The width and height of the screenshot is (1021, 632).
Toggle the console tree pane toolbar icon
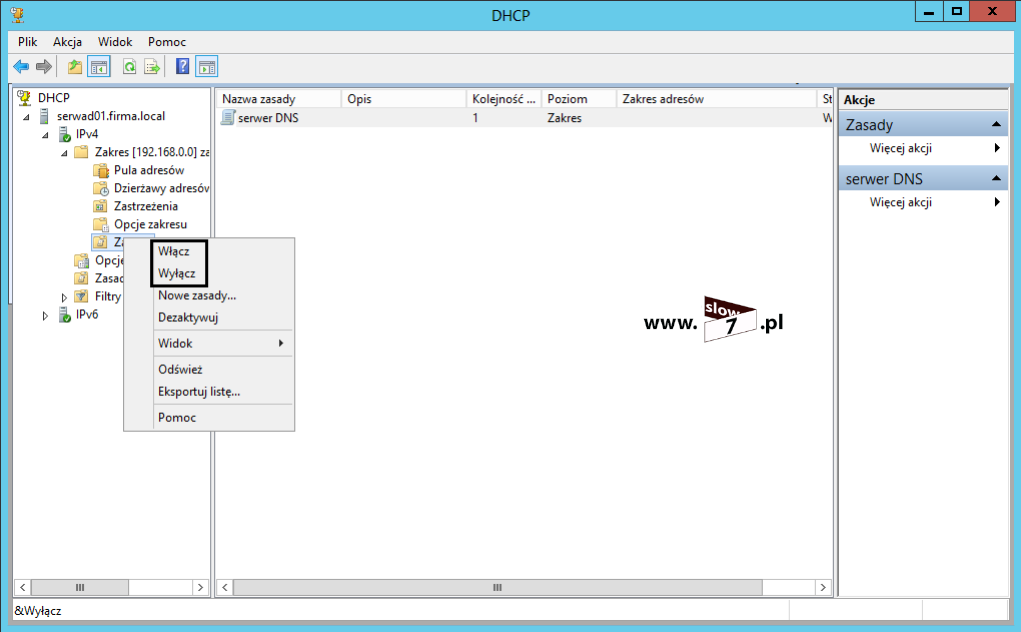99,67
